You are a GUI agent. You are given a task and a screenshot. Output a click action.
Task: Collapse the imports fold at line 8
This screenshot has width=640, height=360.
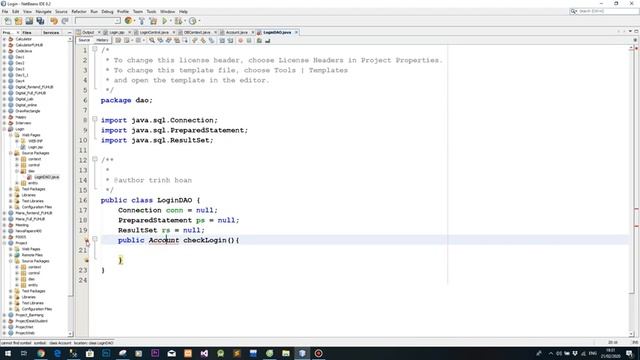(x=95, y=119)
